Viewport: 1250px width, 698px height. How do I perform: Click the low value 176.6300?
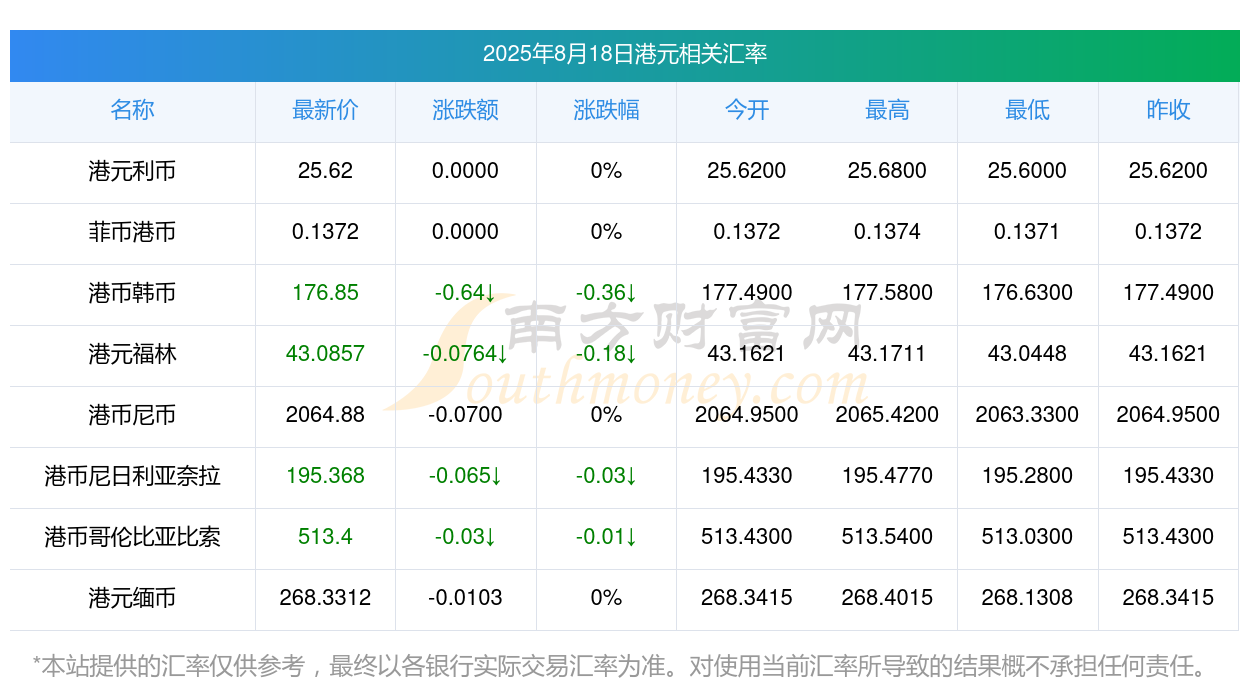(1027, 293)
